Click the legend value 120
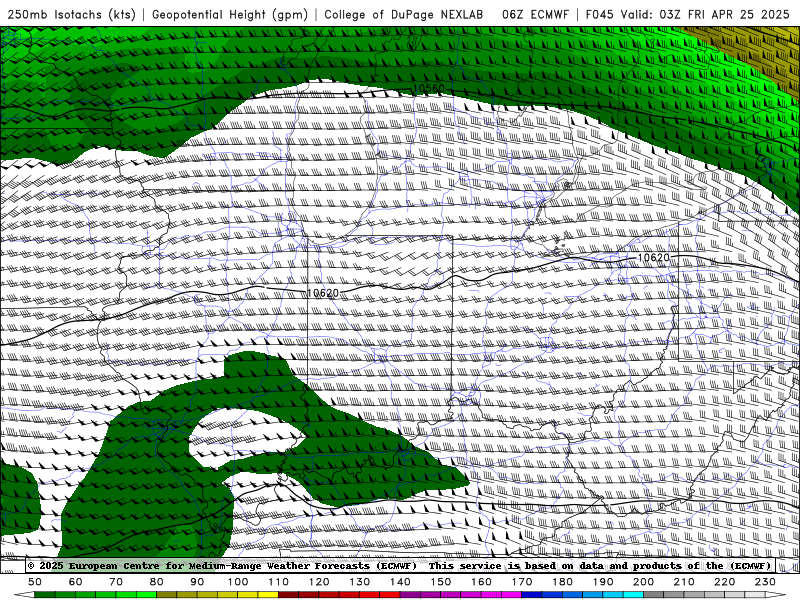The width and height of the screenshot is (800, 600). coord(319,582)
